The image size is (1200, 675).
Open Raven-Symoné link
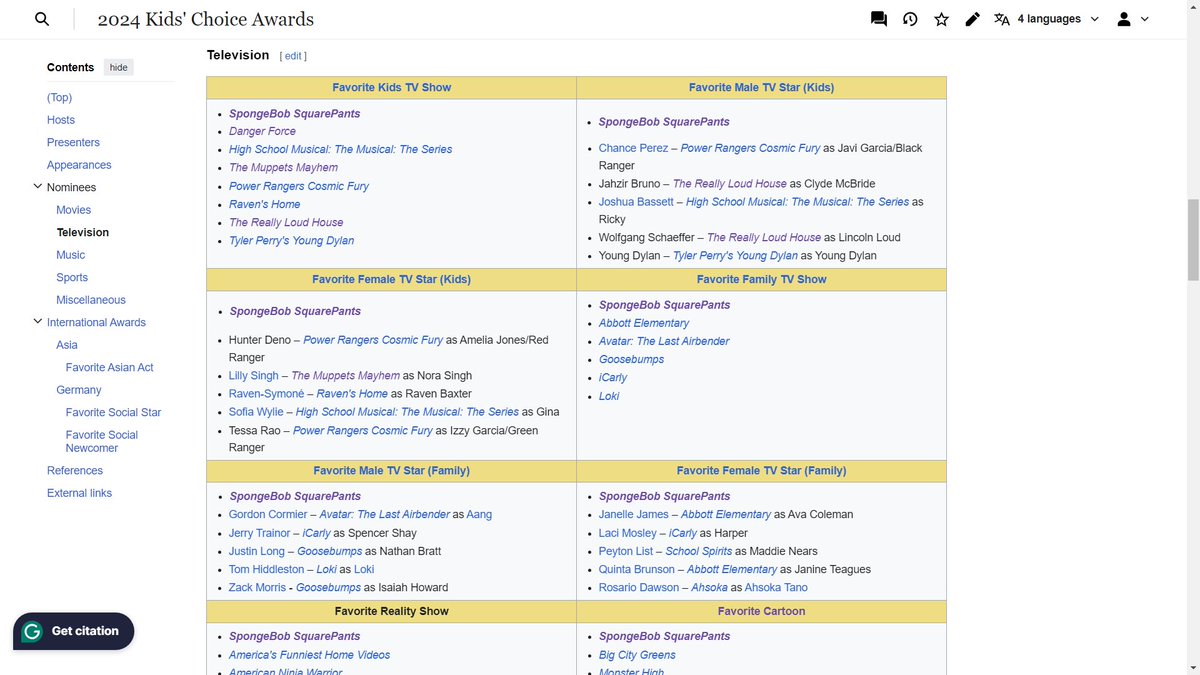point(267,394)
